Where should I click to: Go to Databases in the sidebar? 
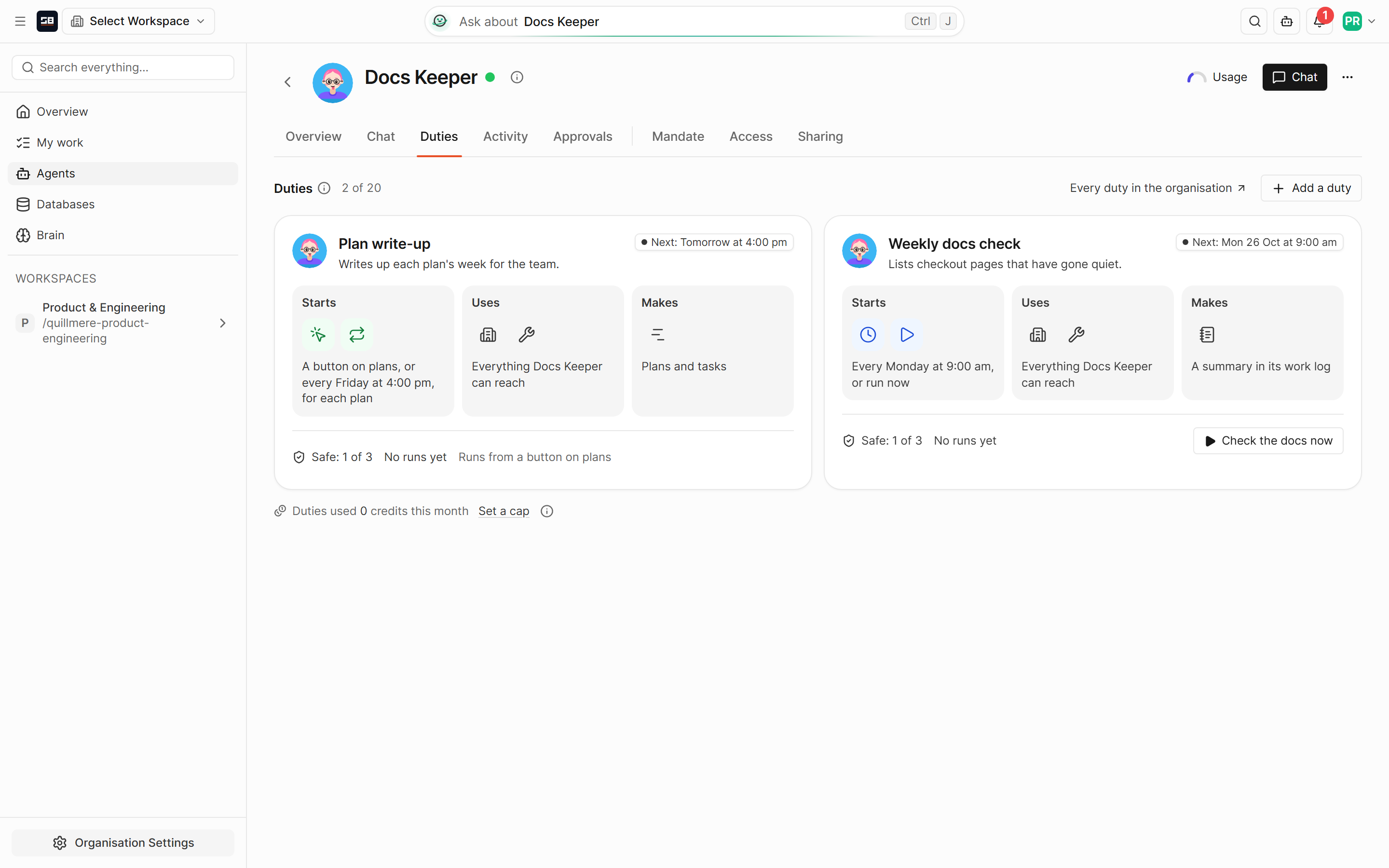123,204
